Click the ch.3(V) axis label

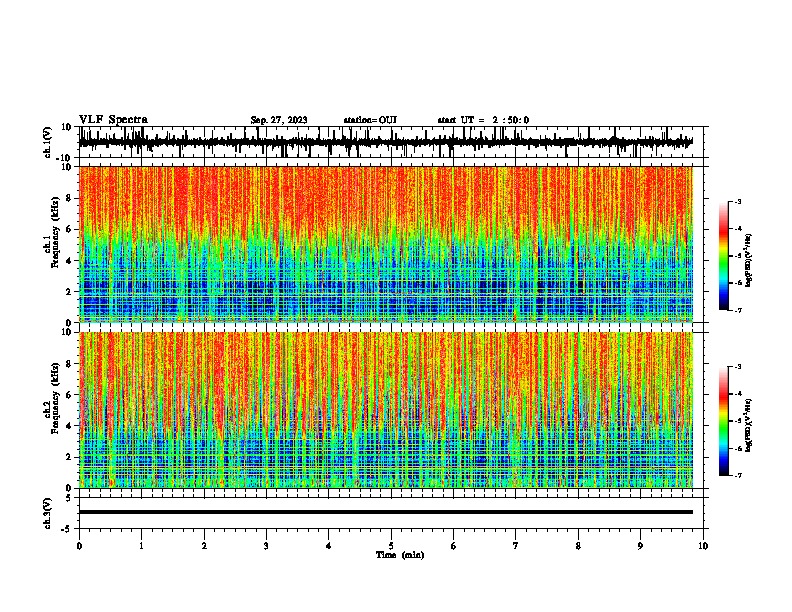pyautogui.click(x=48, y=513)
